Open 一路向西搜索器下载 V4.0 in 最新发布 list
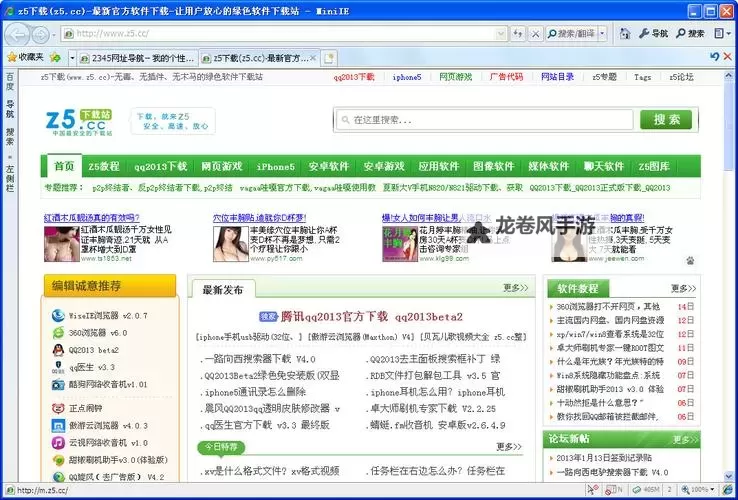The width and height of the screenshot is (738, 500). tap(260, 359)
